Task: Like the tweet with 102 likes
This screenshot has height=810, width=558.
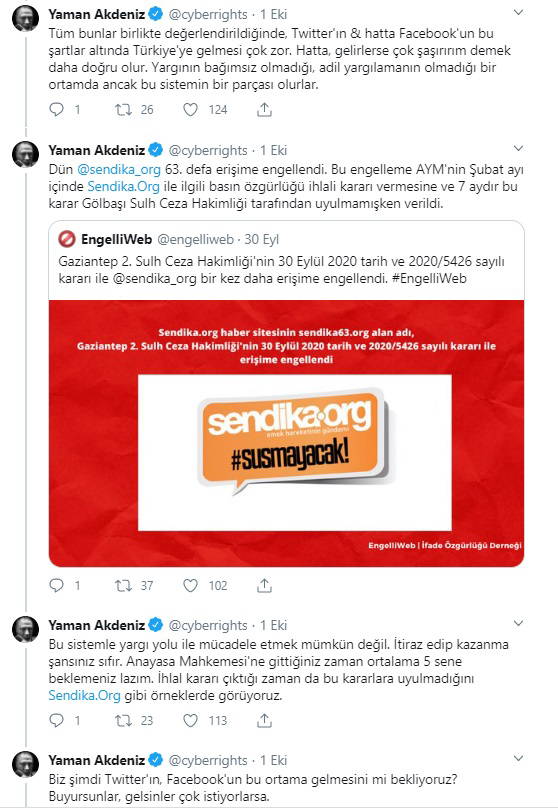Action: click(x=191, y=585)
